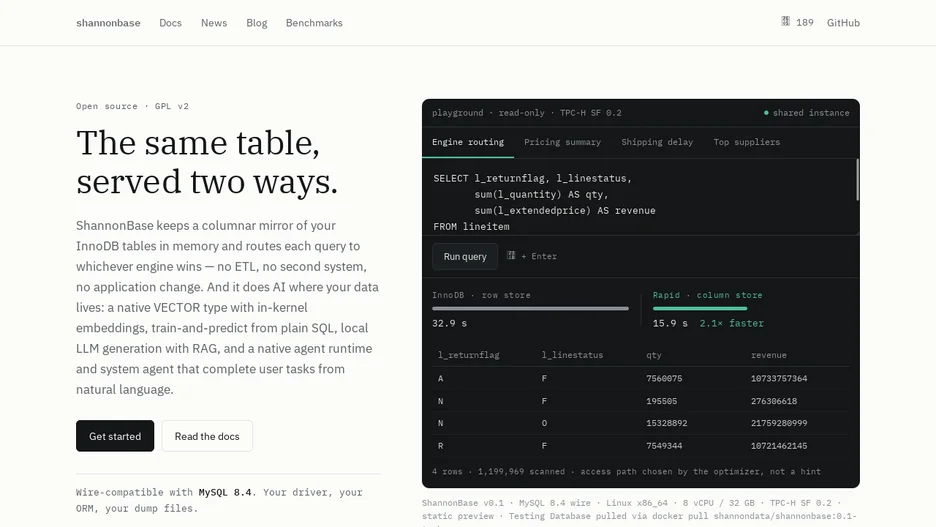The width and height of the screenshot is (936, 527).
Task: Click the playground read-only TPC-H header text
Action: [526, 113]
